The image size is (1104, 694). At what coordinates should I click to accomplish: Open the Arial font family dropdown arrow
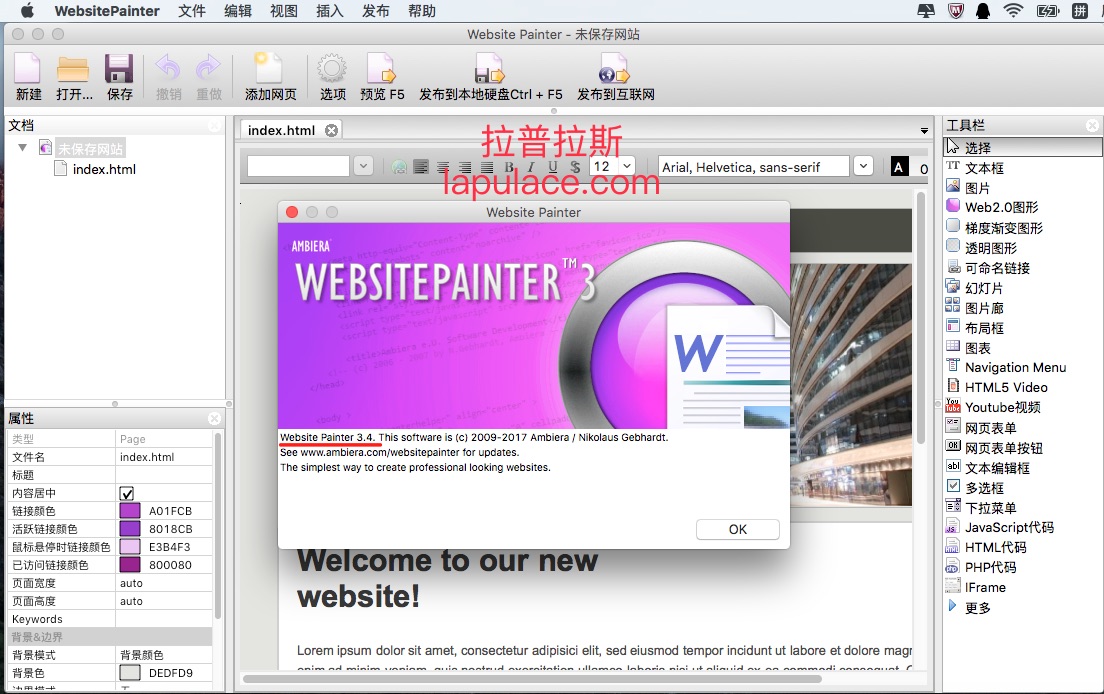click(863, 166)
